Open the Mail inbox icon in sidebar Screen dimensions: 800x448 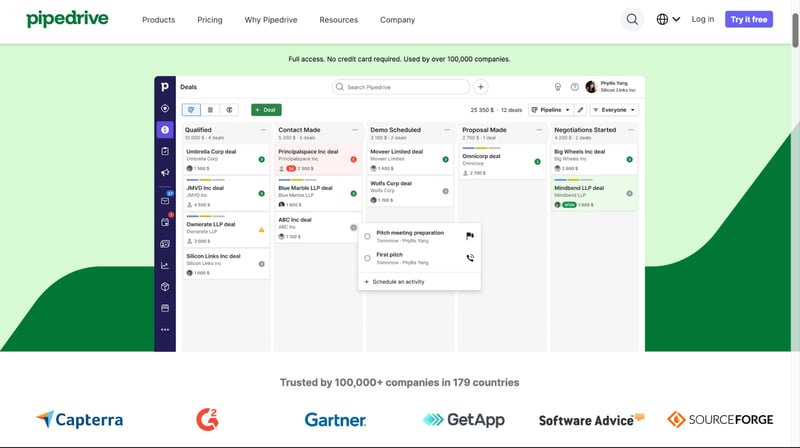[165, 201]
